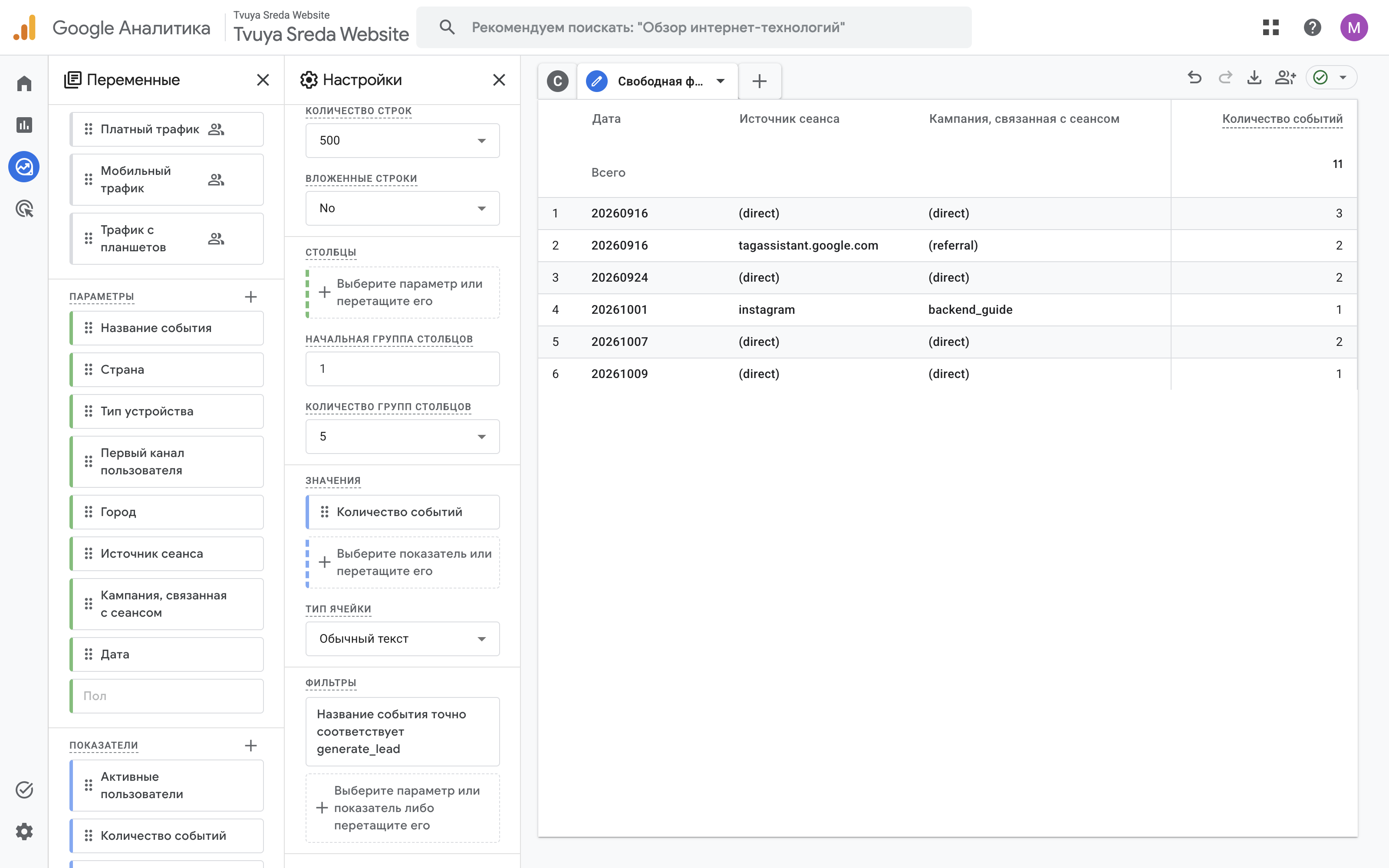The image size is (1389, 868).
Task: Open the Вложенные строки No dropdown
Action: pyautogui.click(x=402, y=208)
